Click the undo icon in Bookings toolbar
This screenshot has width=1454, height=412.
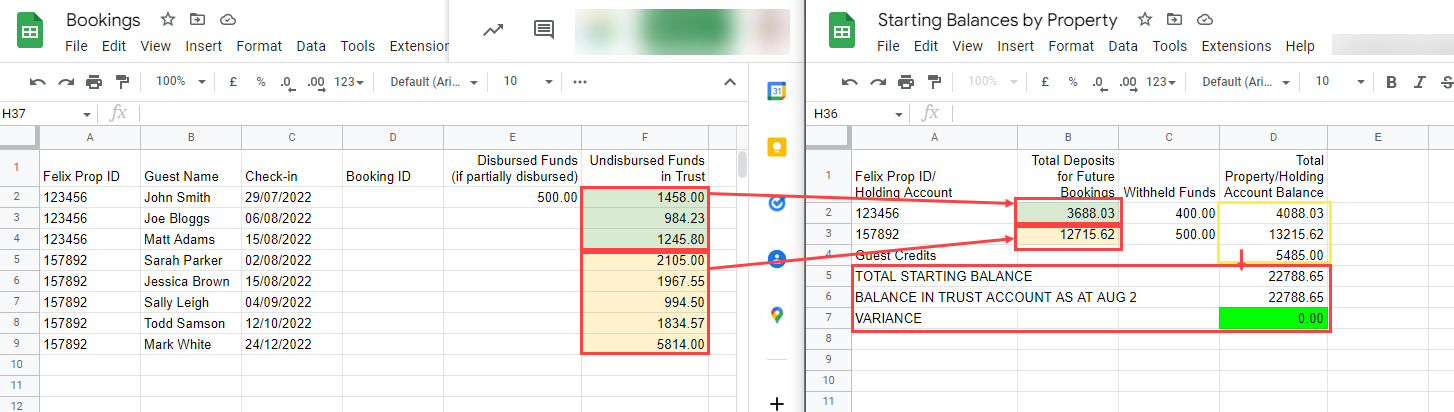click(38, 82)
